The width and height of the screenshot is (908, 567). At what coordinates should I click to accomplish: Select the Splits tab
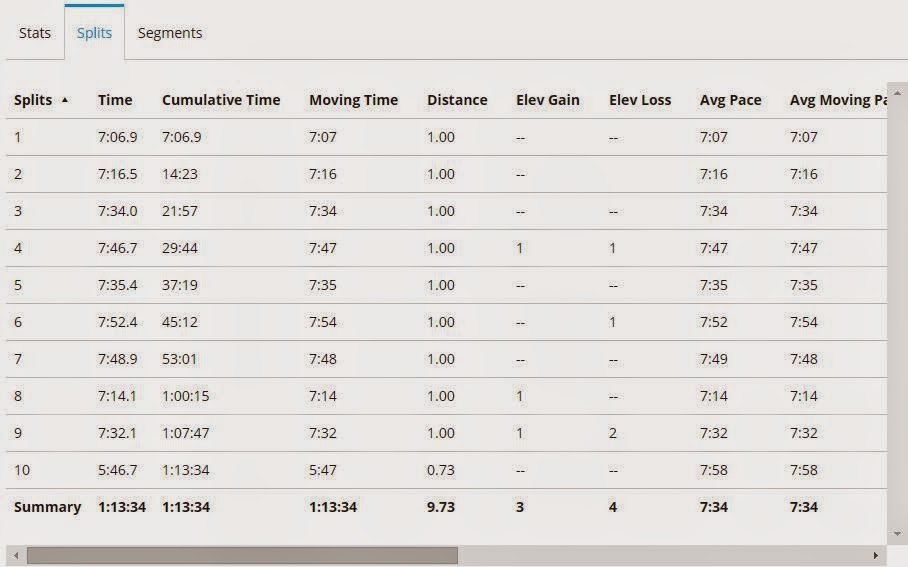coord(94,33)
